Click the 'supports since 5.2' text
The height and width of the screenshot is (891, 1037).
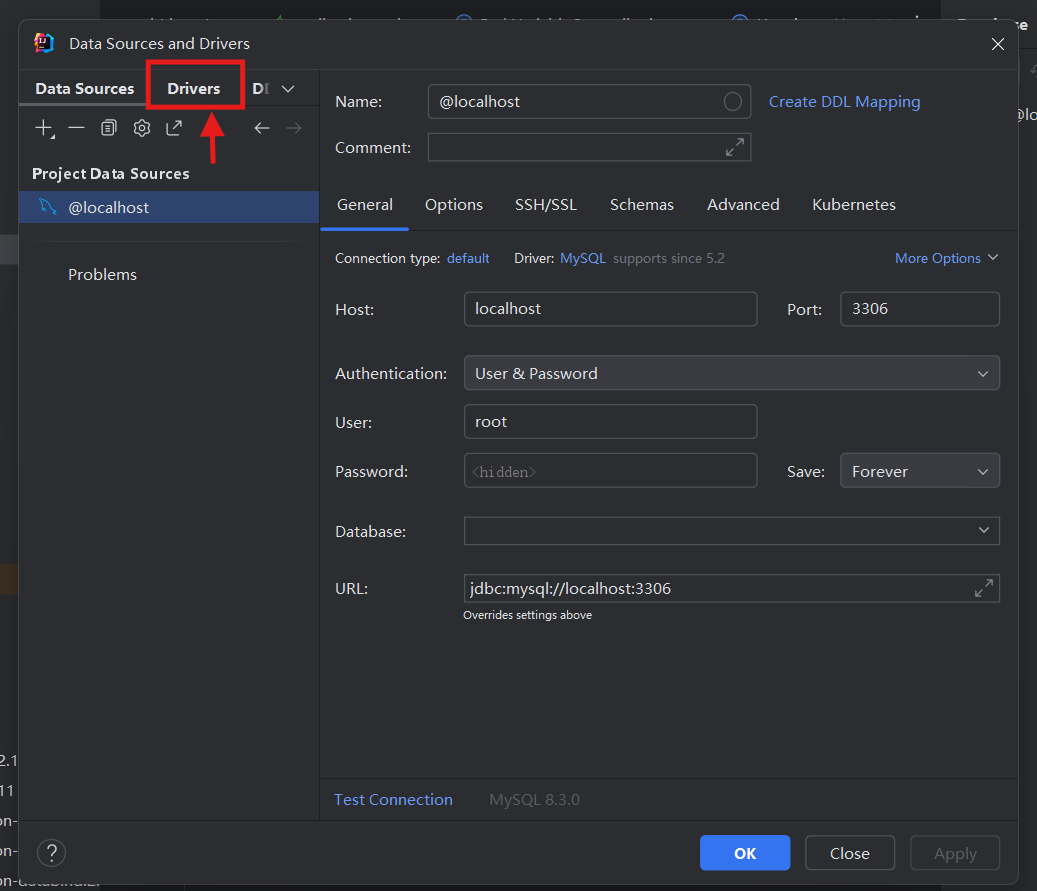coord(669,258)
